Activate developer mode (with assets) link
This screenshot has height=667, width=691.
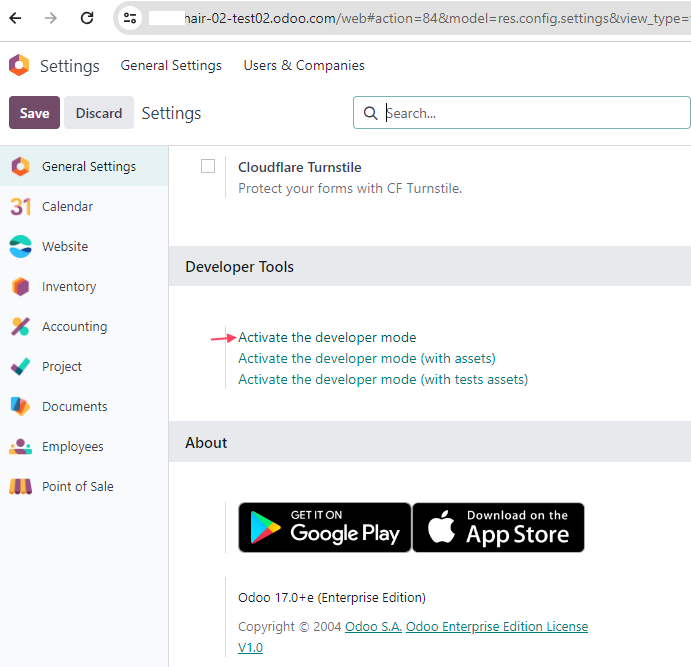coord(367,359)
